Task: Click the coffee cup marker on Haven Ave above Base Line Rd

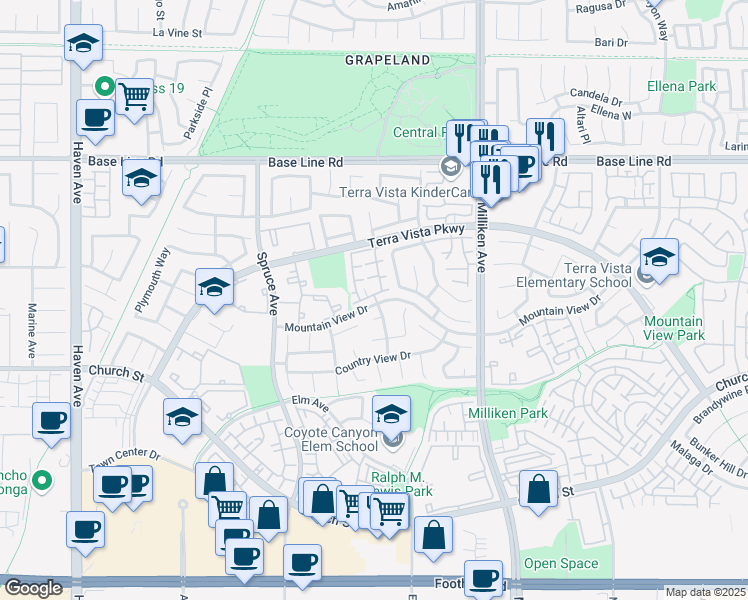Action: point(95,118)
